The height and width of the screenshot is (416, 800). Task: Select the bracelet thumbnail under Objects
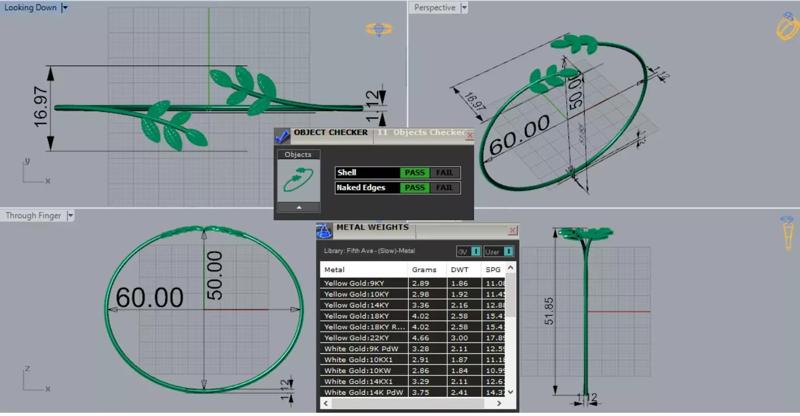298,181
